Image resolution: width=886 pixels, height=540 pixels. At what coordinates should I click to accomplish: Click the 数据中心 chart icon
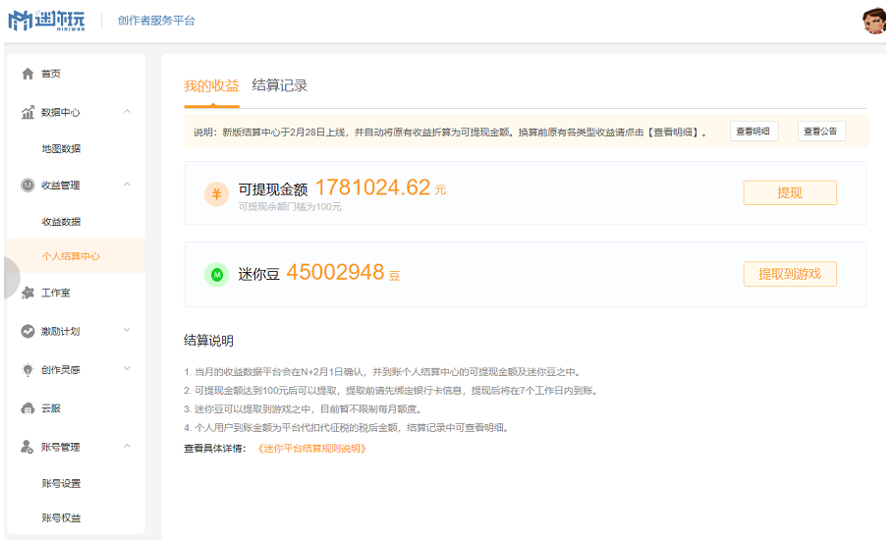point(28,113)
